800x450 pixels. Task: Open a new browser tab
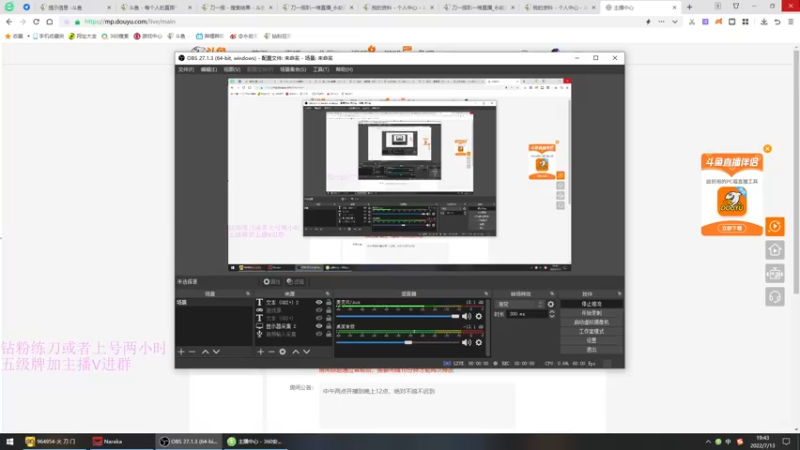click(689, 7)
